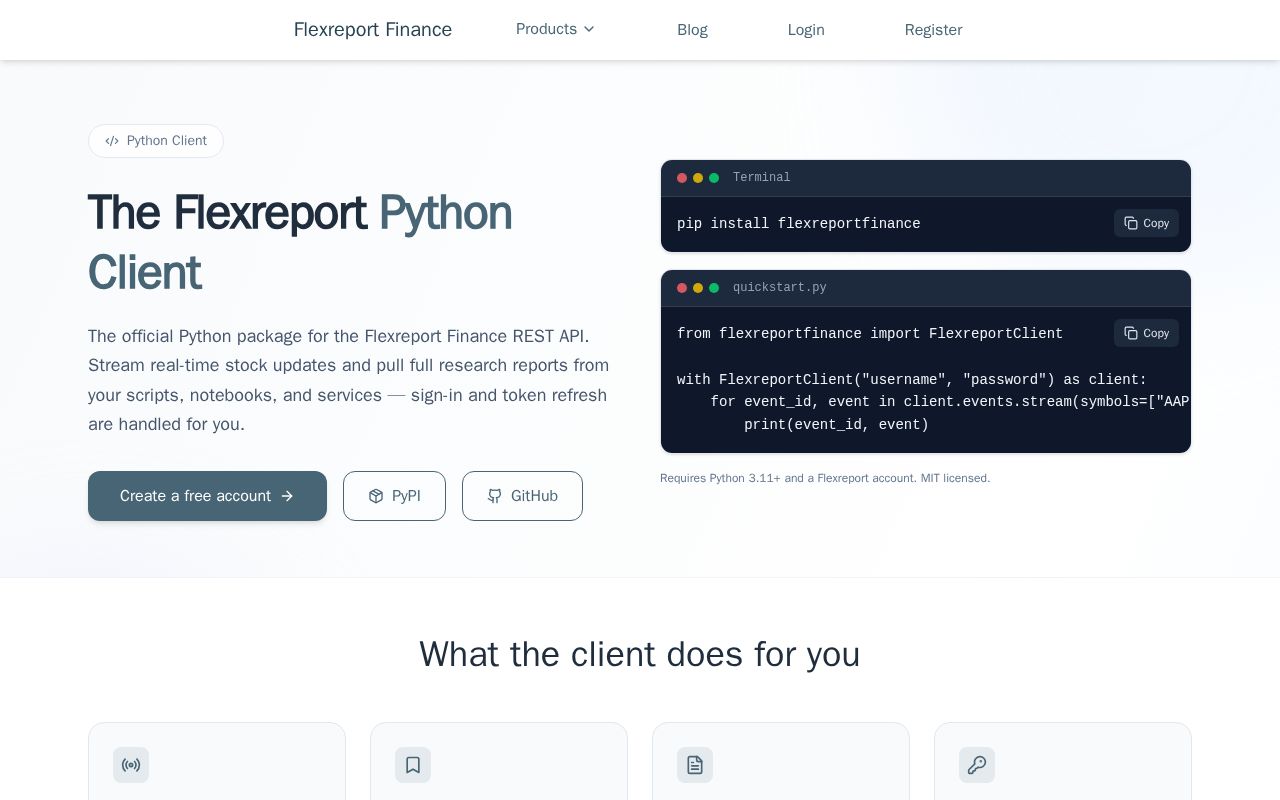Click the key icon in fourth card
Viewport: 1280px width, 800px height.
tap(977, 765)
